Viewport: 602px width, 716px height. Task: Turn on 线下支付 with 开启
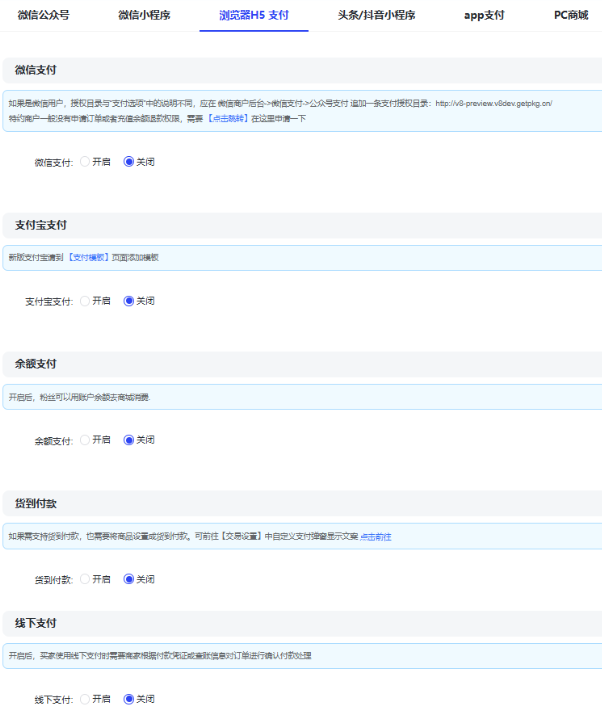(x=85, y=699)
